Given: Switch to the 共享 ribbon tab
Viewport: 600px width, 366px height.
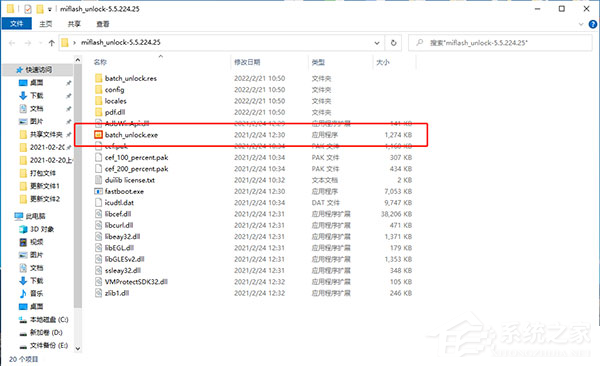Looking at the screenshot, I should 74,24.
